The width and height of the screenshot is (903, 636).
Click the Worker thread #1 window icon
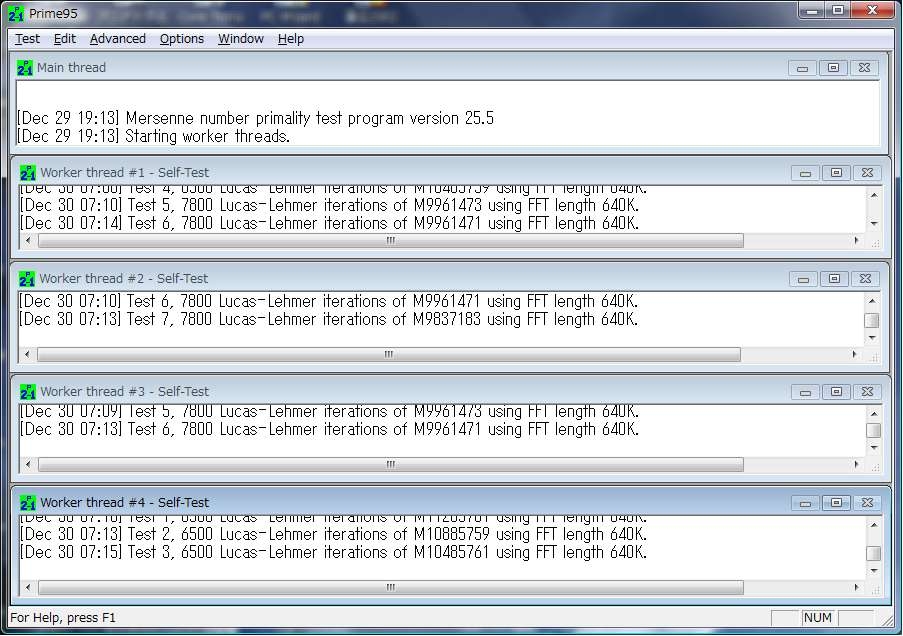(x=28, y=173)
